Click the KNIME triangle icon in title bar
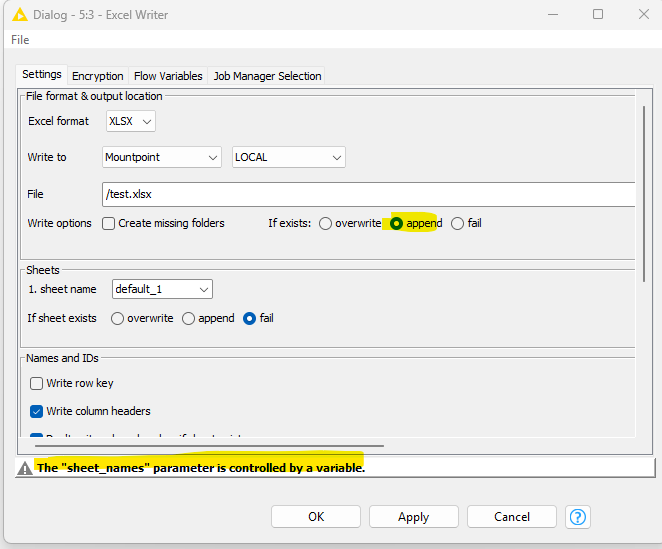 click(19, 14)
